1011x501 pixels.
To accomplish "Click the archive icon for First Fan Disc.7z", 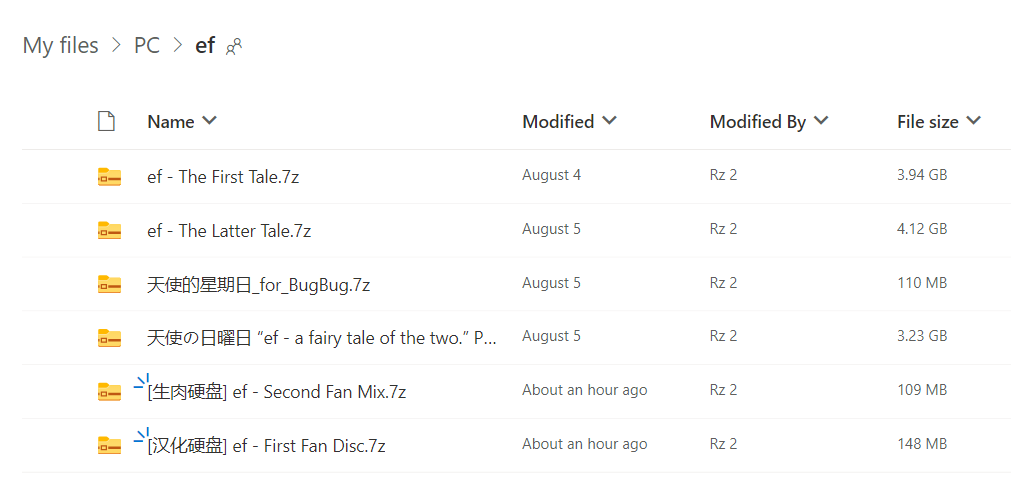I will 109,446.
